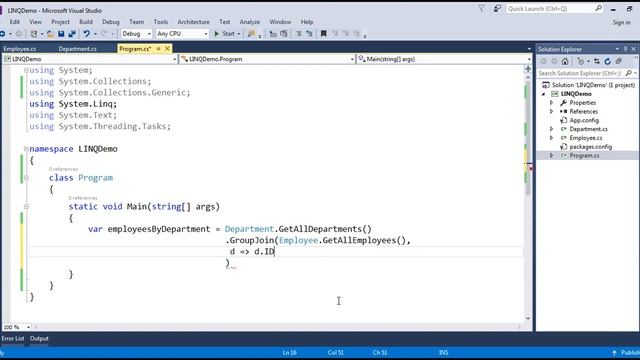Click the Home icon in Solution Explorer
640x360 pixels.
(565, 61)
